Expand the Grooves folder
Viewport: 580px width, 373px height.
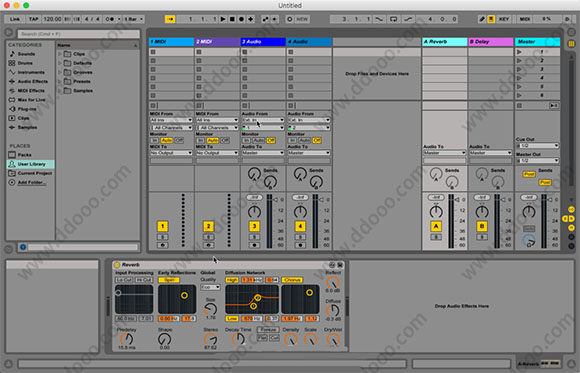[60, 73]
